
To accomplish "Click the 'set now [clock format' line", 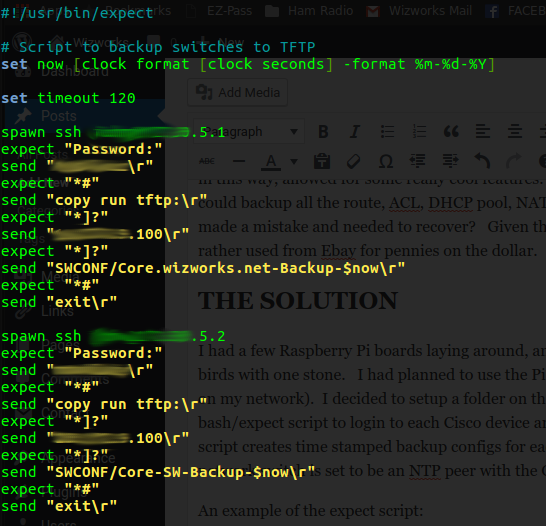I will pos(247,65).
